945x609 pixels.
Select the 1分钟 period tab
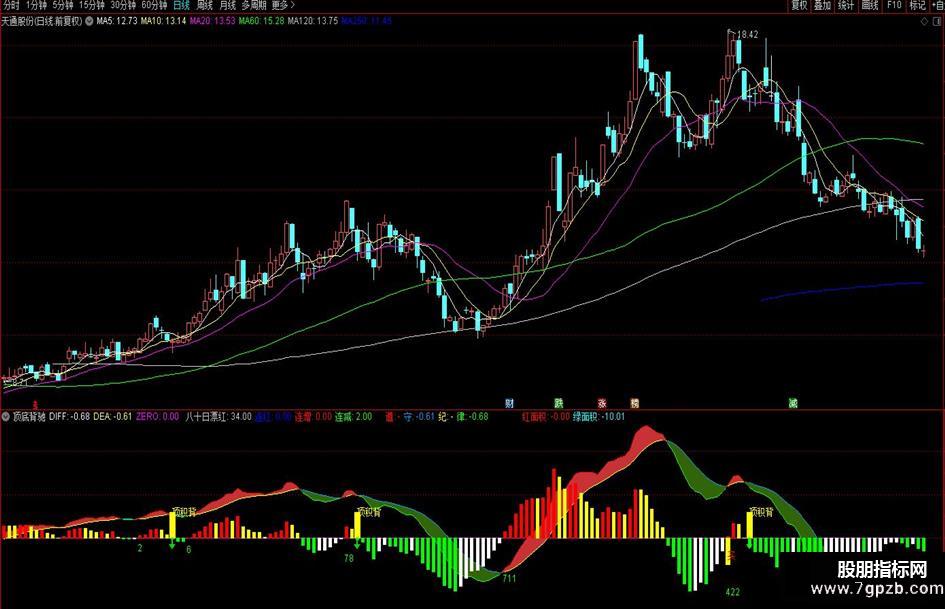36,5
